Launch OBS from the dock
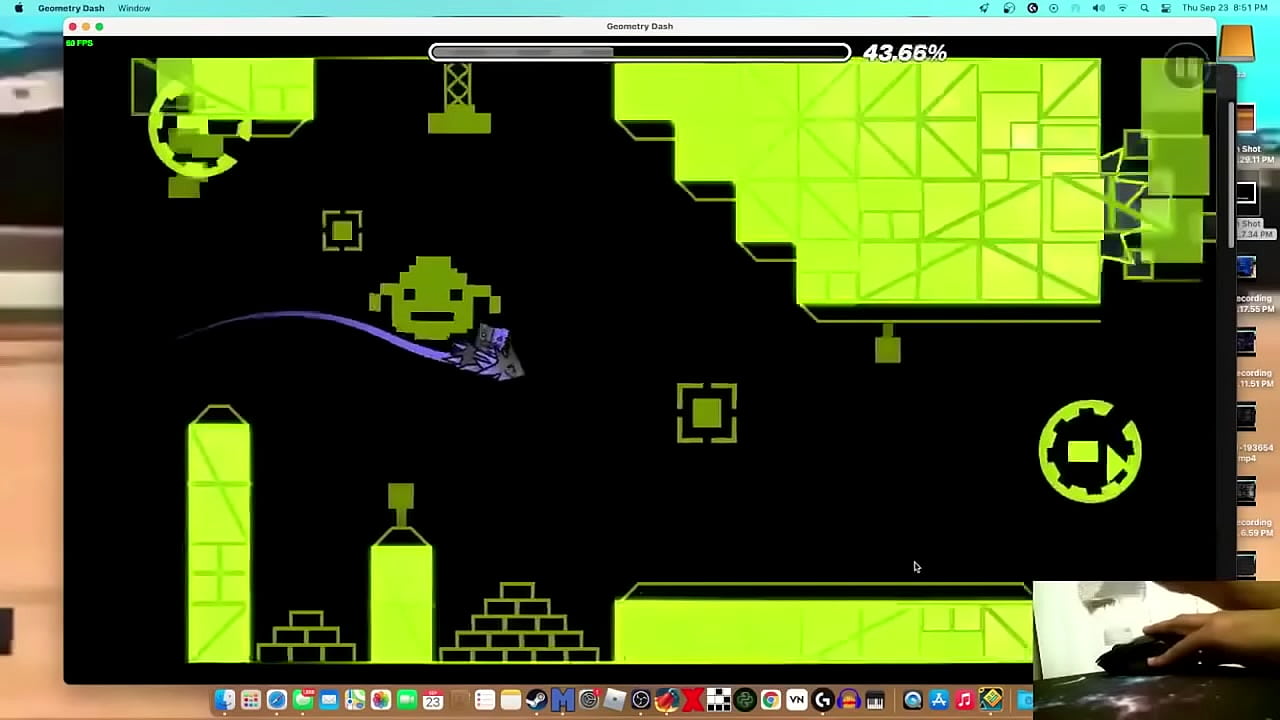The width and height of the screenshot is (1280, 720). point(641,700)
